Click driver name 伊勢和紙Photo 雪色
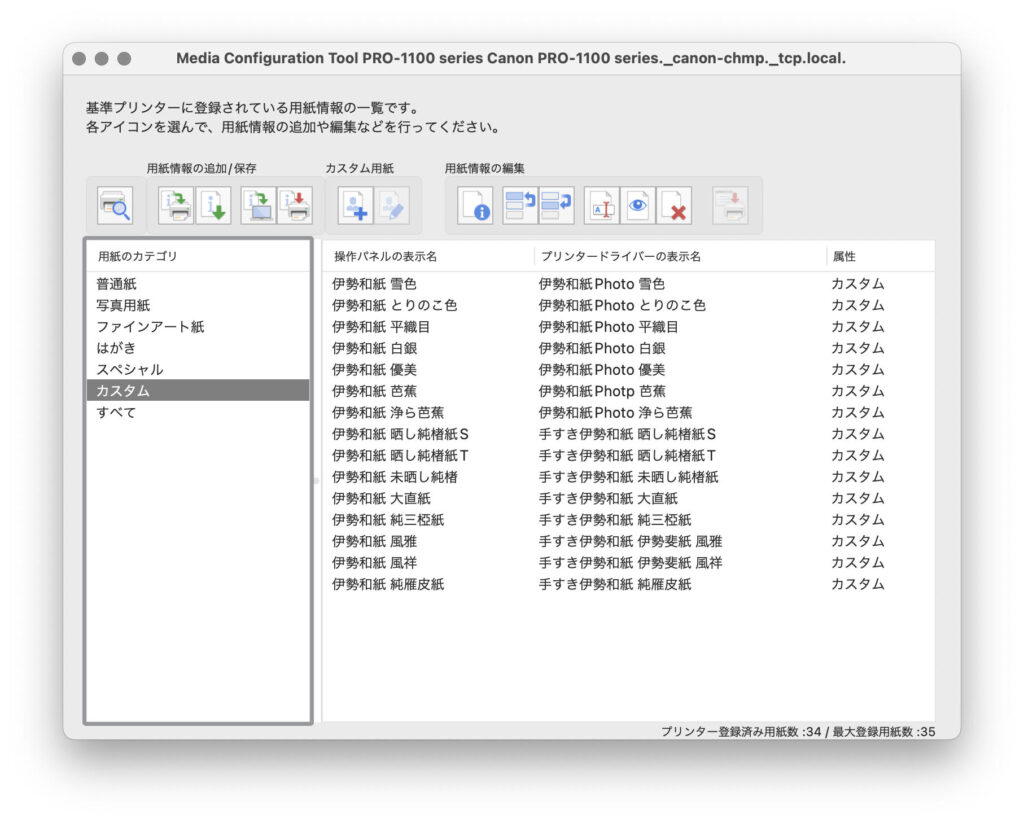The height and width of the screenshot is (823, 1024). (601, 283)
